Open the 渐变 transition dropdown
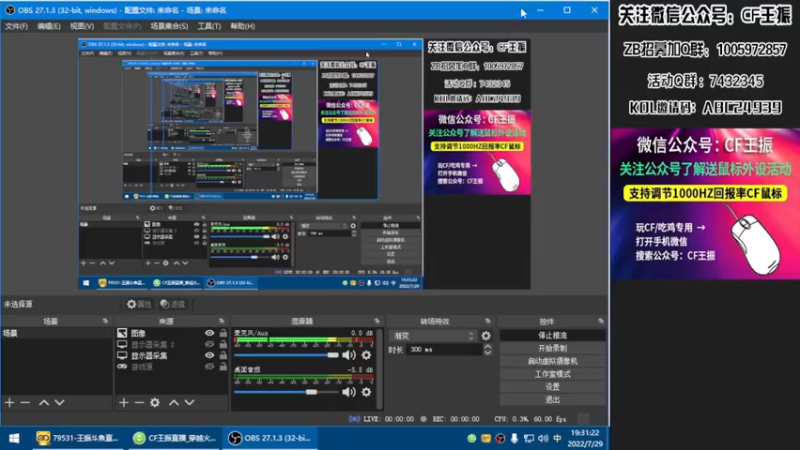This screenshot has height=450, width=800. pyautogui.click(x=433, y=336)
